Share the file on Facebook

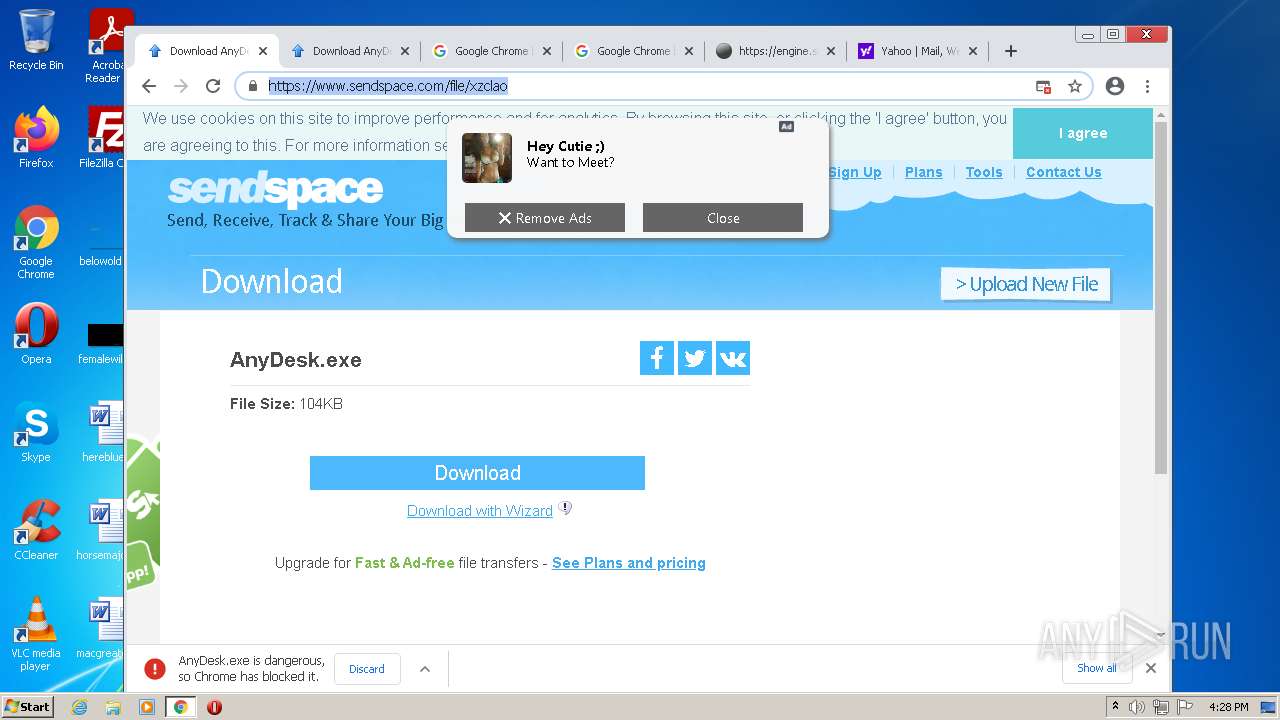click(x=657, y=358)
